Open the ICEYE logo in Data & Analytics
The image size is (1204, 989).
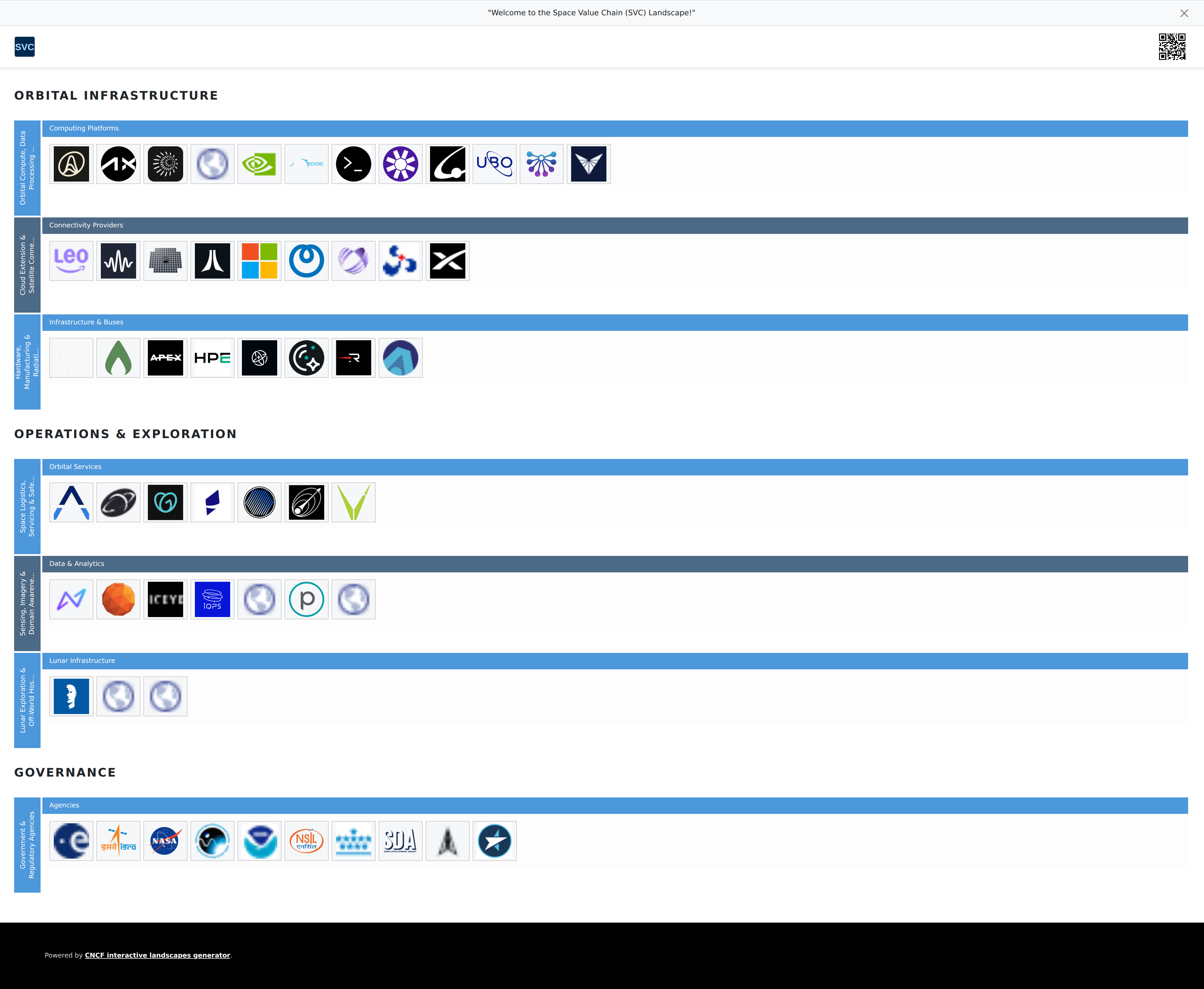[x=165, y=599]
